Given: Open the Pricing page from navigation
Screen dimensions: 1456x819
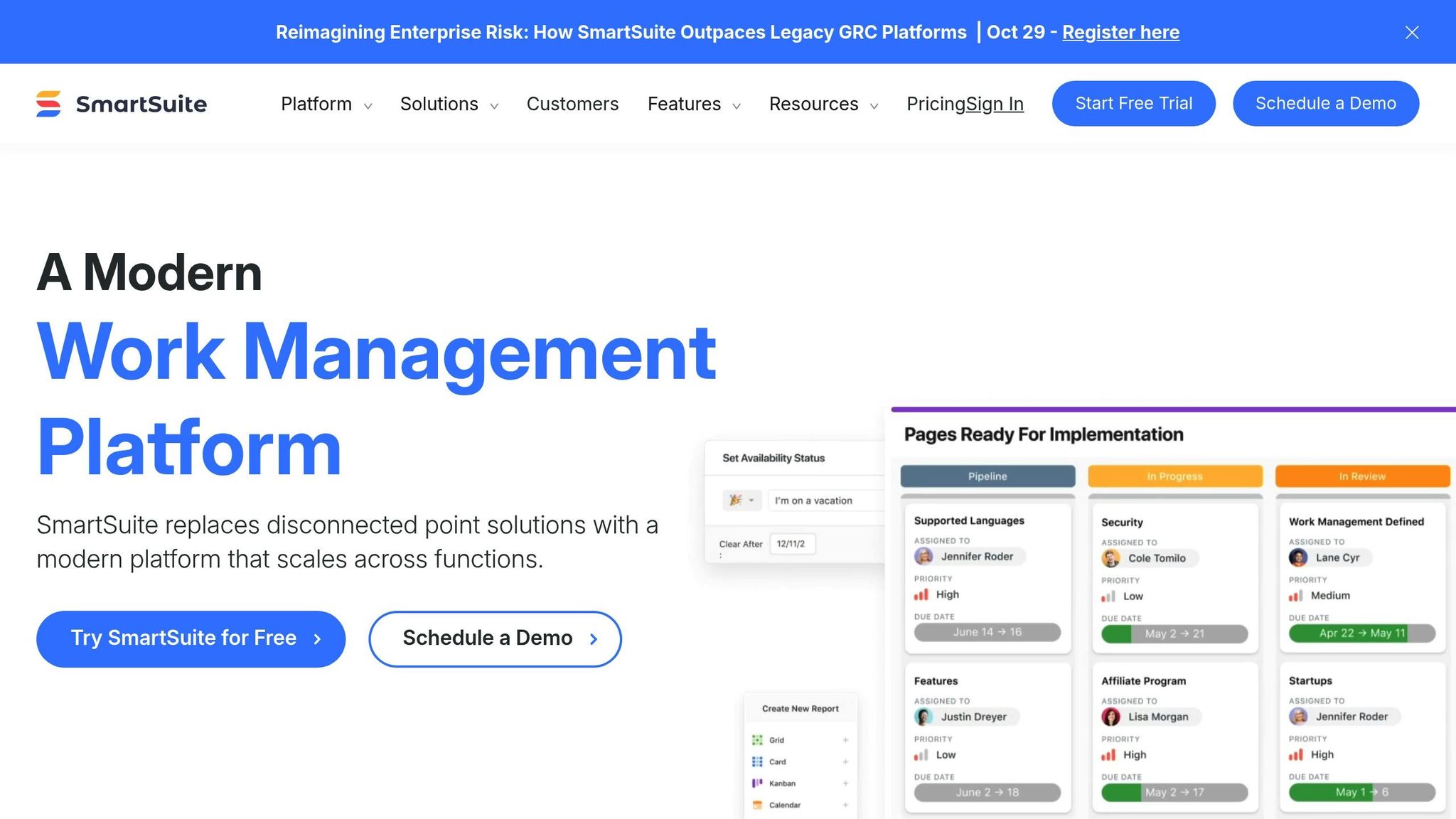Looking at the screenshot, I should (x=935, y=104).
